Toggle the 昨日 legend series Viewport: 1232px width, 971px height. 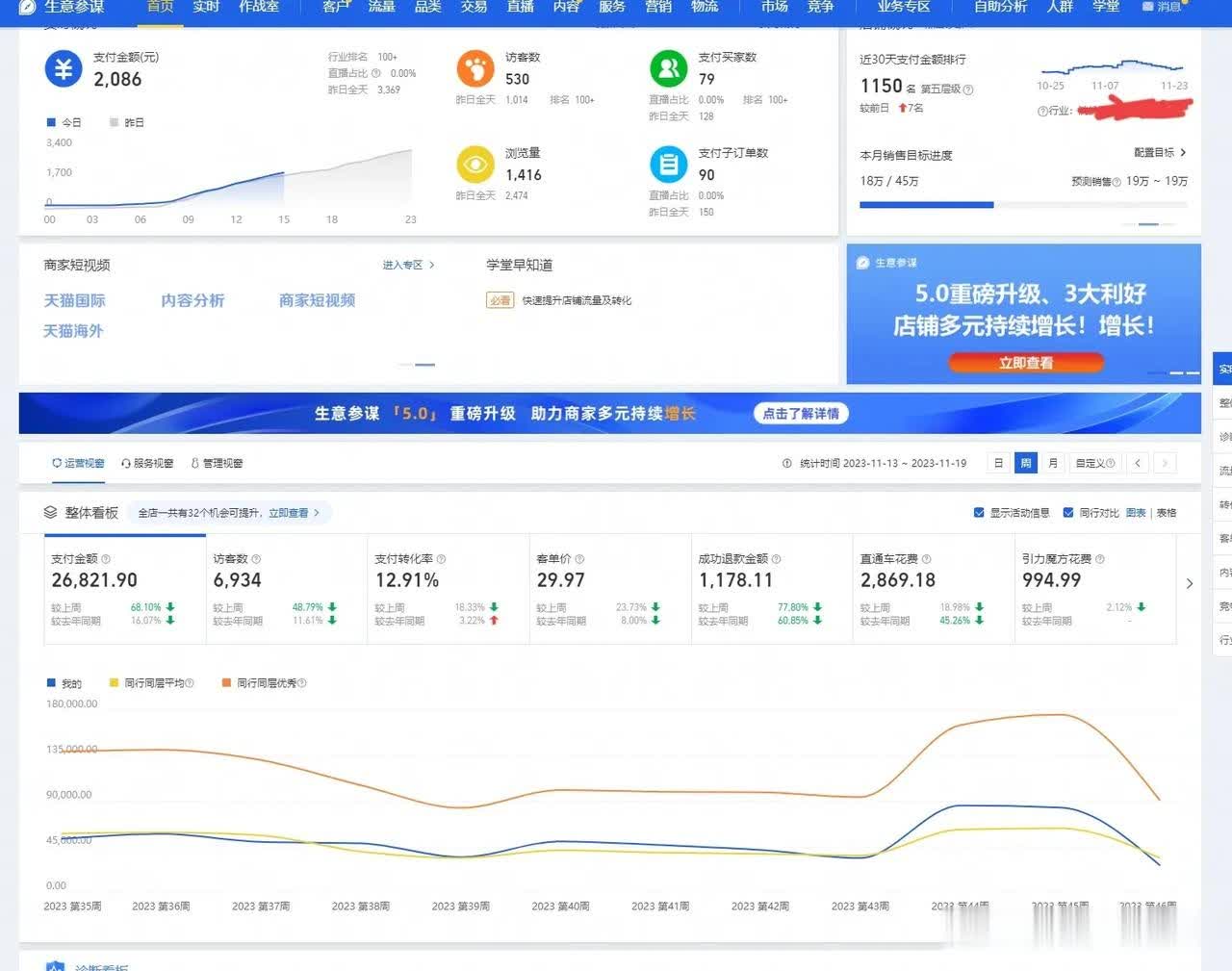[127, 123]
